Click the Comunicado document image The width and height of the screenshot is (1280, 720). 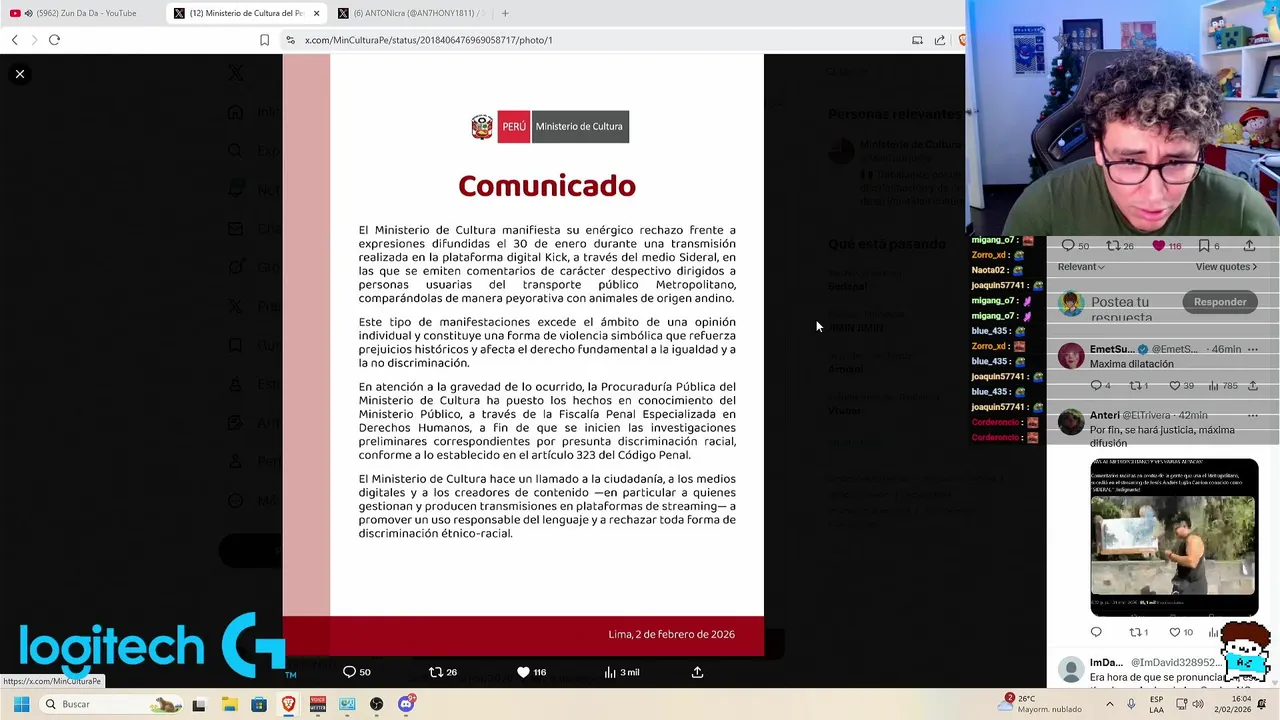tap(523, 355)
